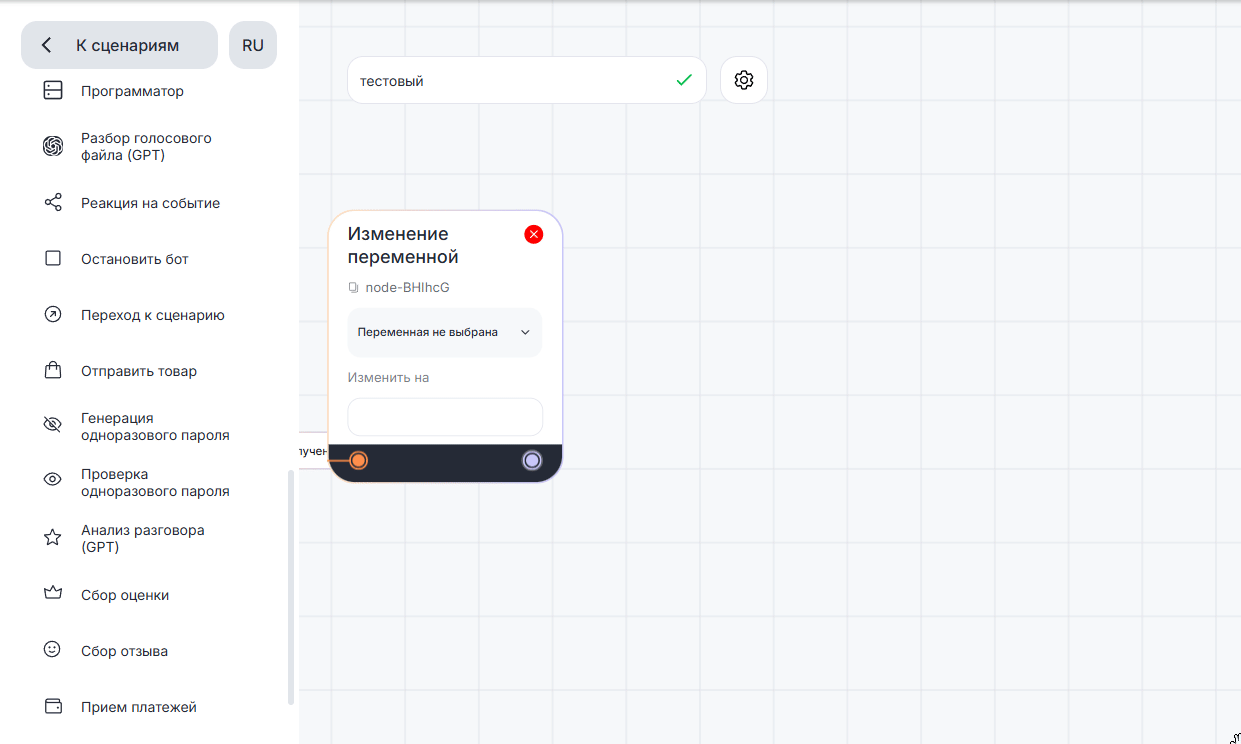Screen dimensions: 1241x744
Task: Confirm scenario name with green checkmark
Action: 684,80
